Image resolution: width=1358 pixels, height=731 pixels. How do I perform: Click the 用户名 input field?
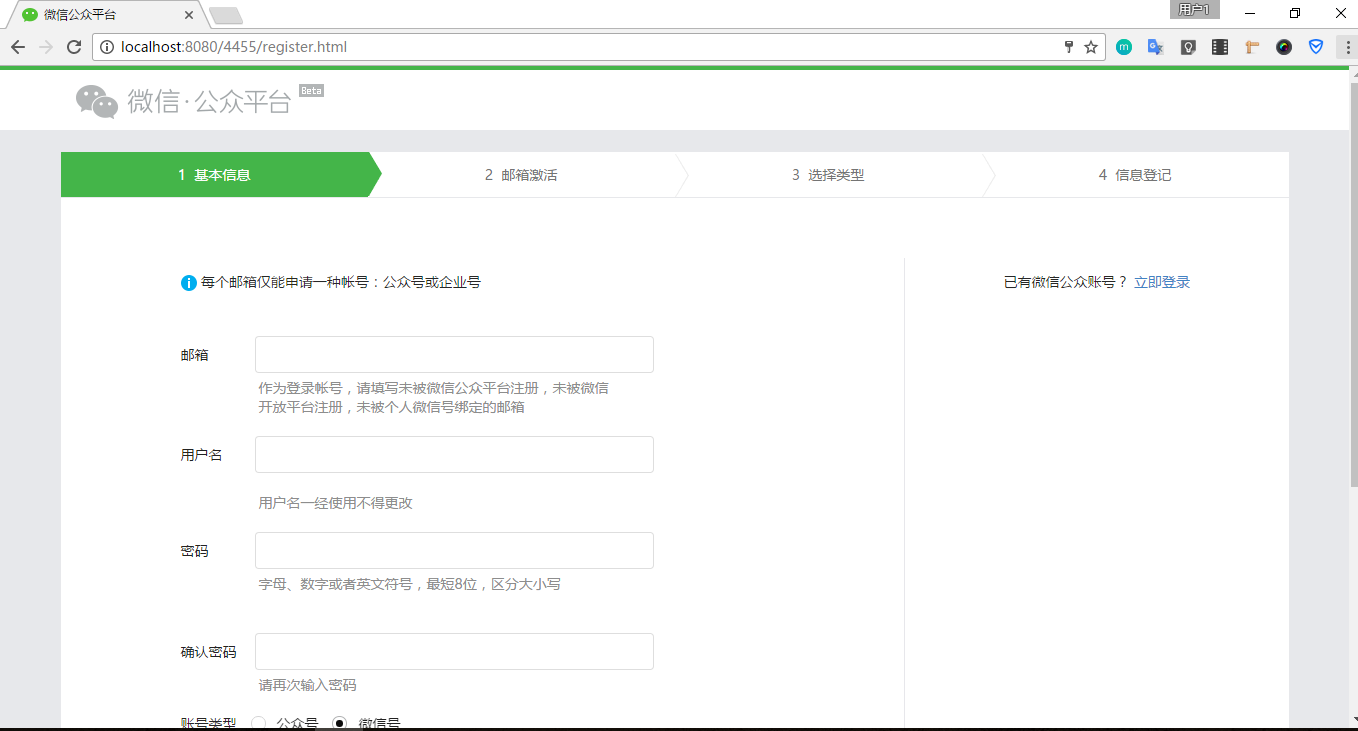454,455
